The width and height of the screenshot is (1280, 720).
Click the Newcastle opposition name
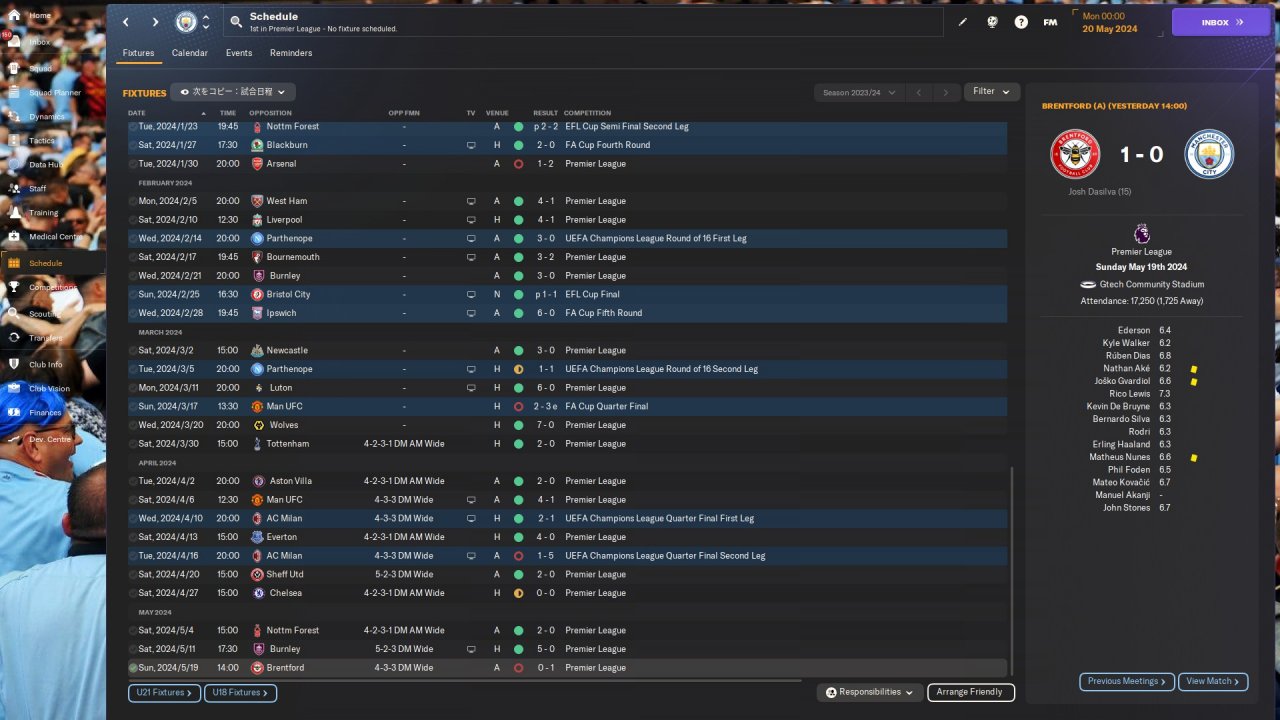[x=287, y=351]
